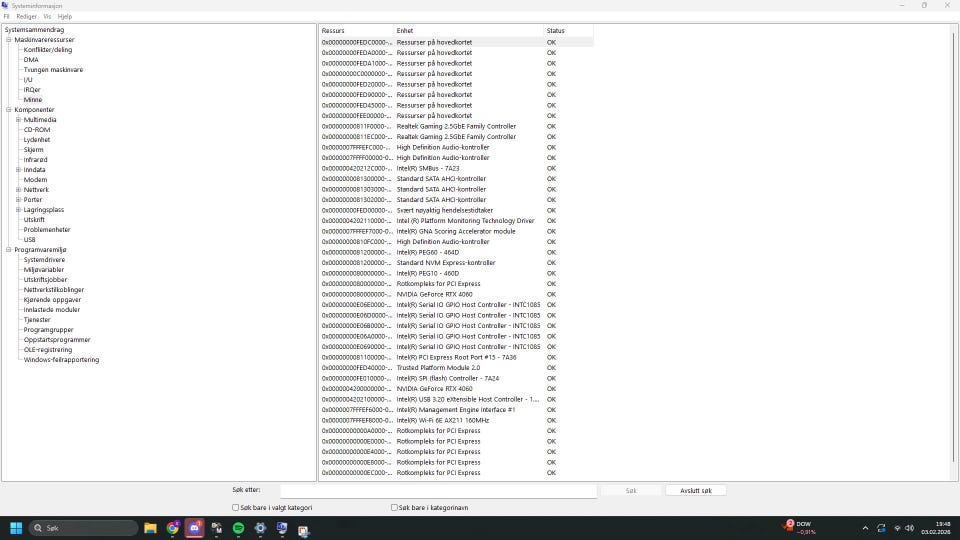
Task: Open Spotify from the taskbar
Action: point(238,528)
